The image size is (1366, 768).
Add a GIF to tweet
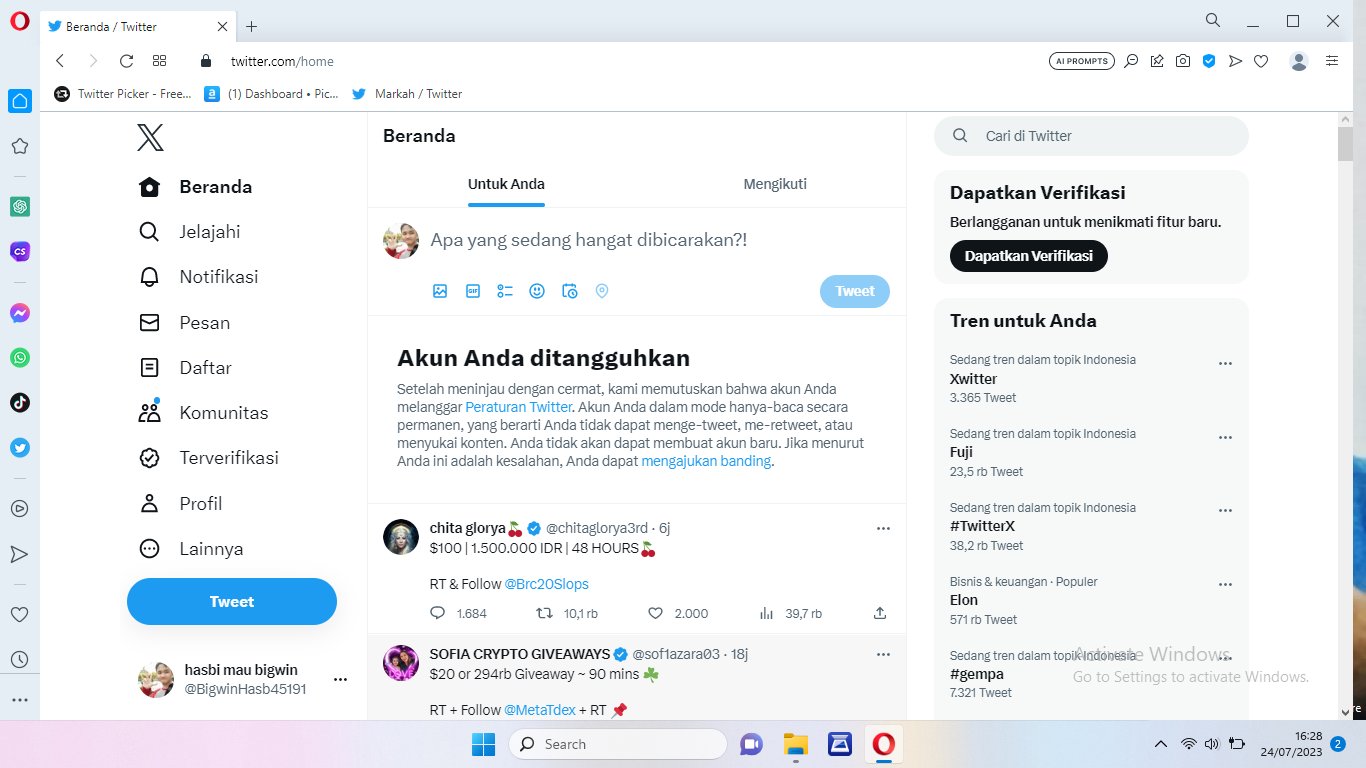473,291
